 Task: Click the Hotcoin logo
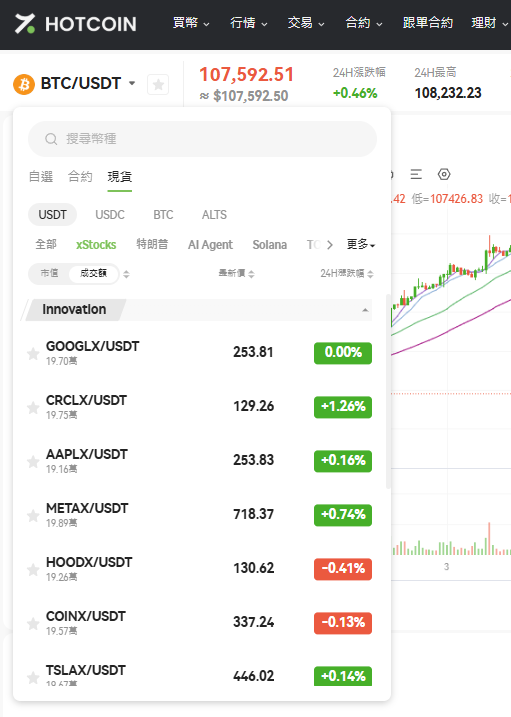coord(75,24)
